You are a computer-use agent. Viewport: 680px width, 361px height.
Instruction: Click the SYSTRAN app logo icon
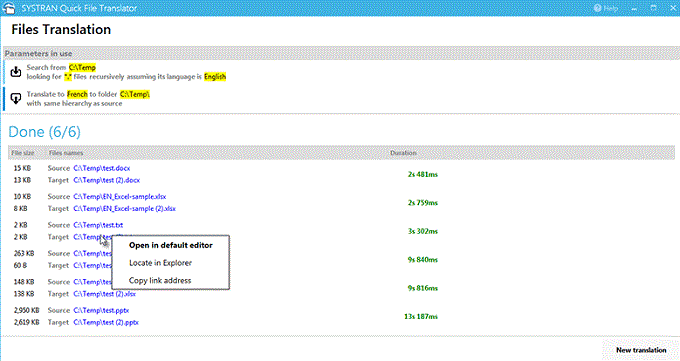[x=9, y=8]
